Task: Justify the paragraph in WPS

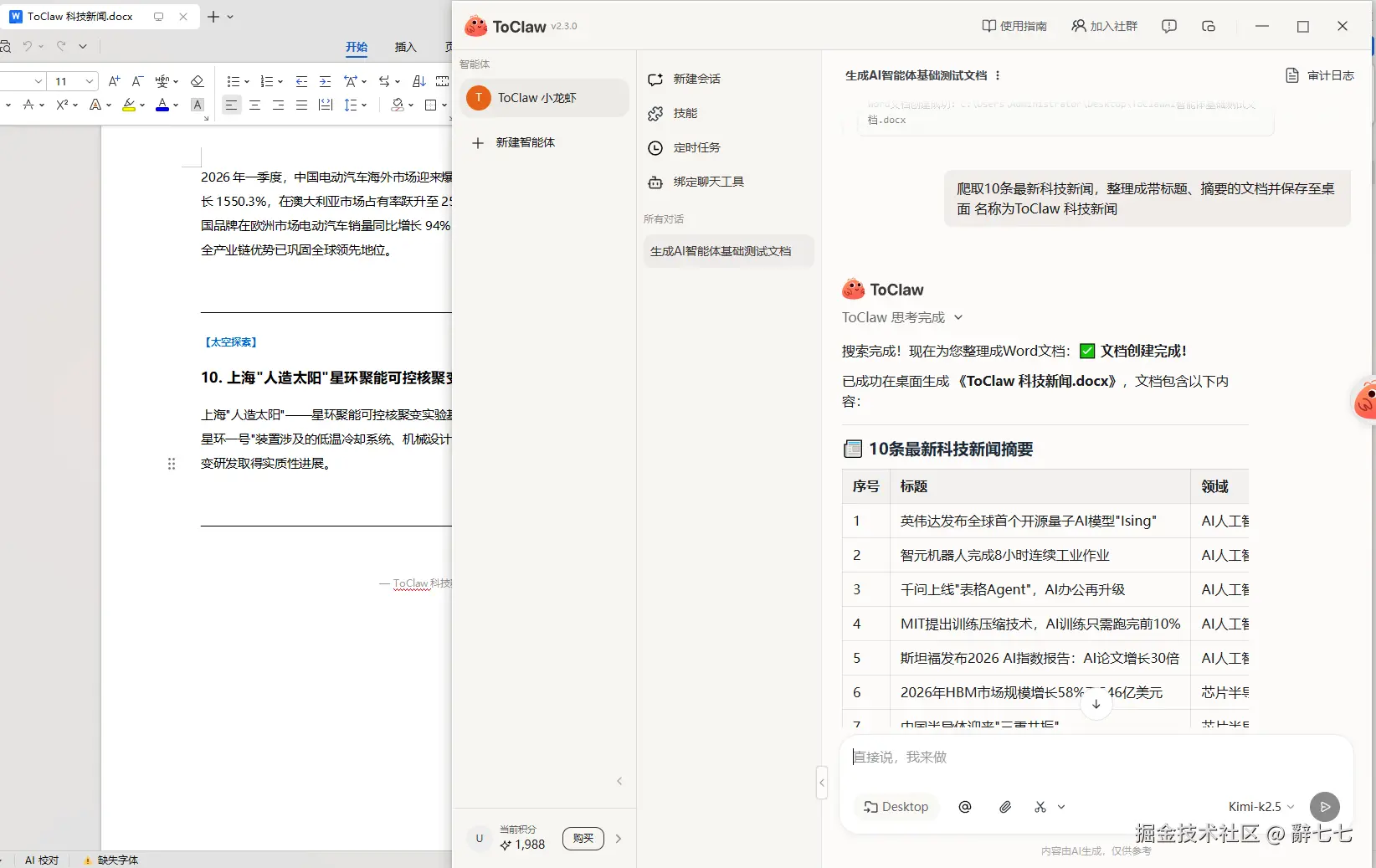Action: (302, 105)
